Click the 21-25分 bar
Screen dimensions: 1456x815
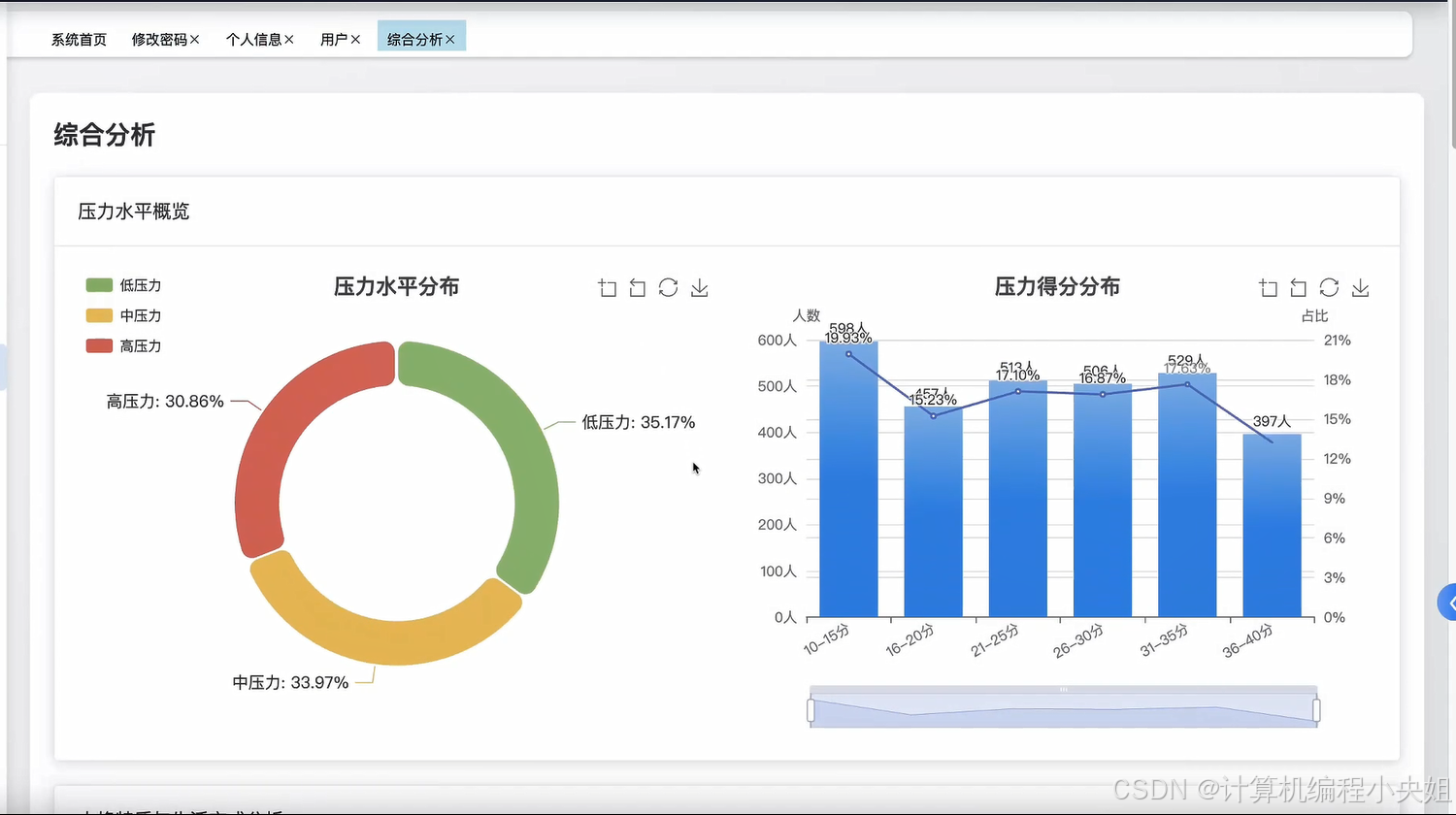coord(1018,499)
